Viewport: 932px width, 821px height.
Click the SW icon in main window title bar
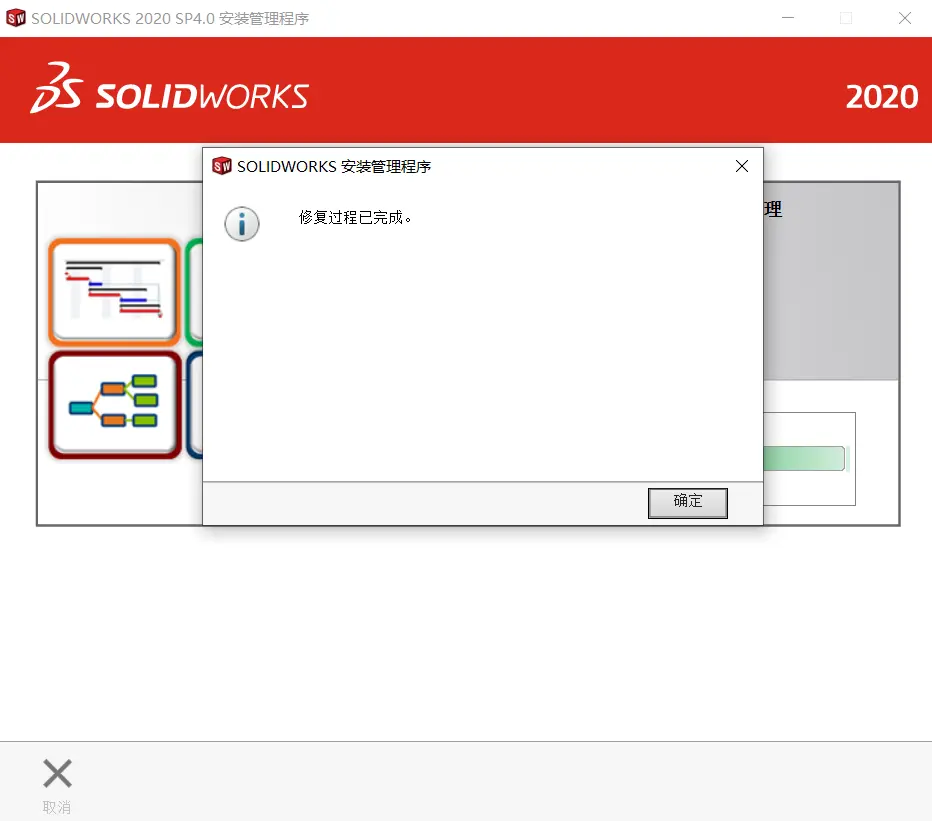(16, 18)
